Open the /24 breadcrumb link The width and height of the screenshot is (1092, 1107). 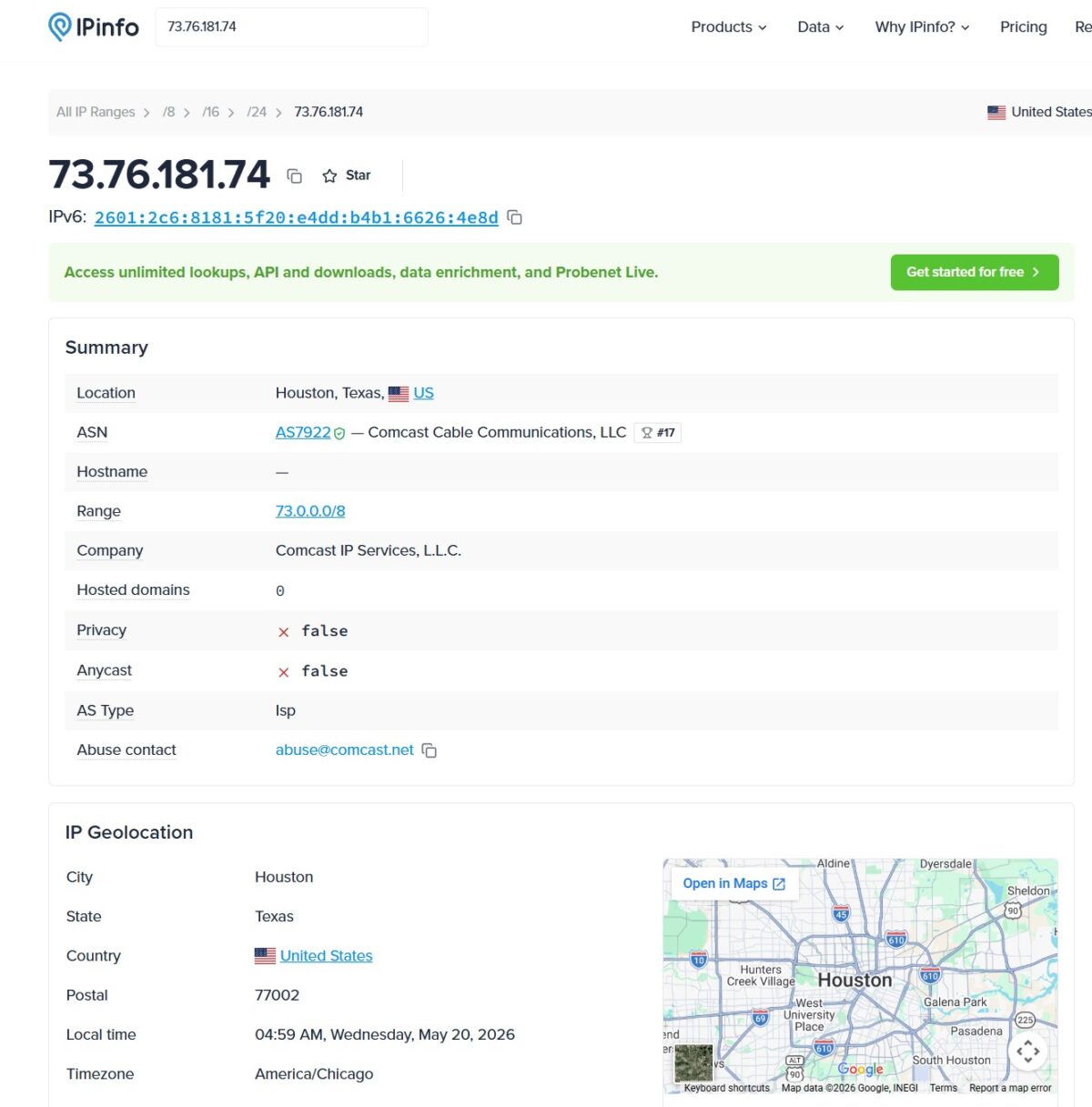257,112
